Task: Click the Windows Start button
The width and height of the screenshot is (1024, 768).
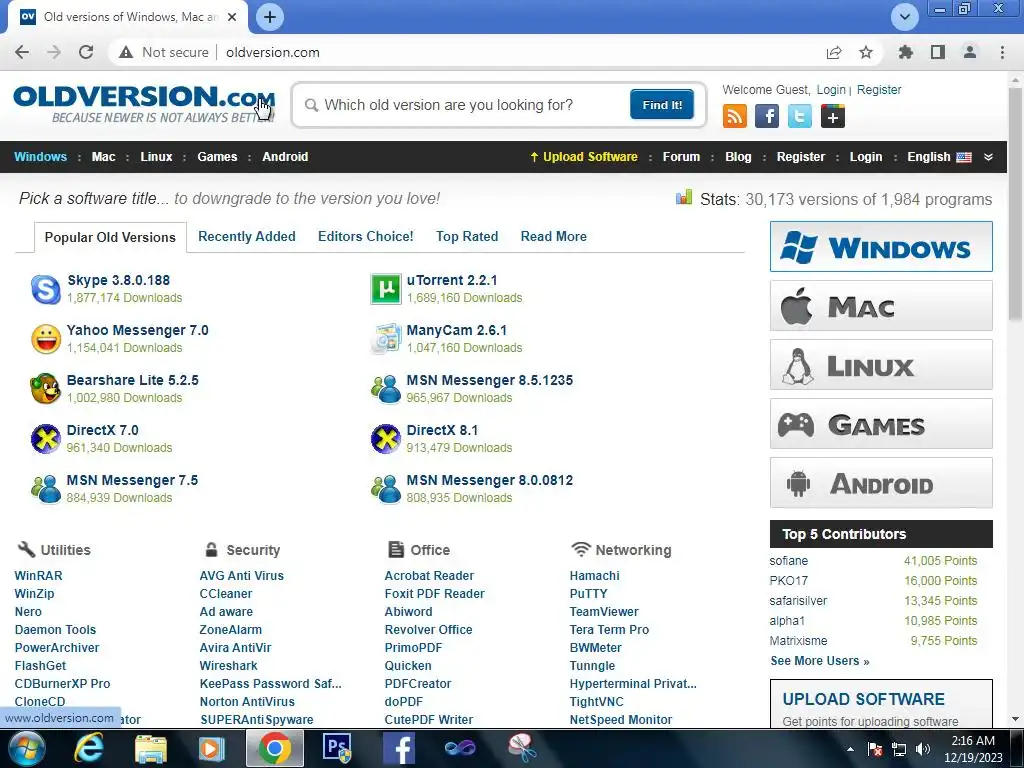Action: coord(26,748)
